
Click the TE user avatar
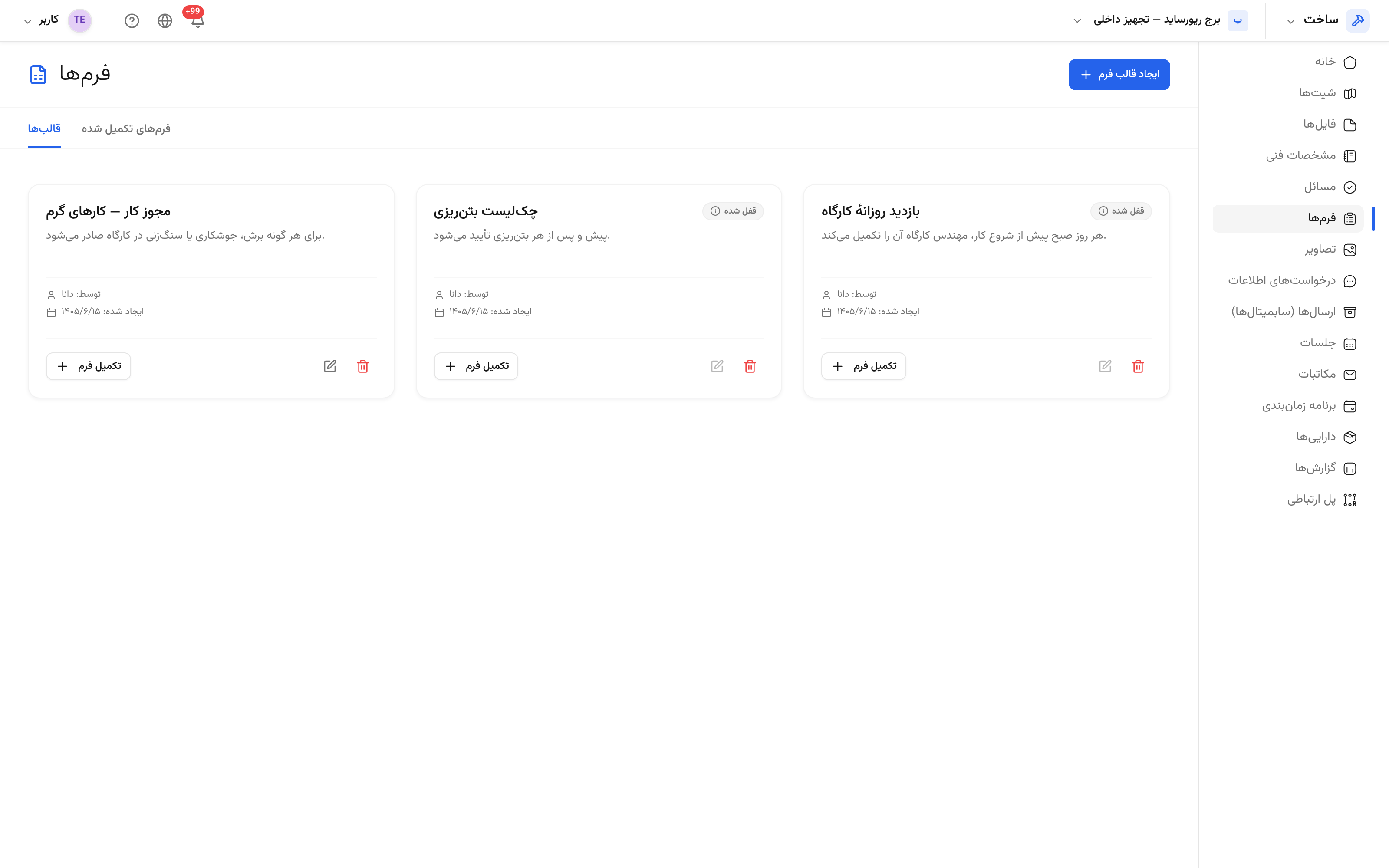click(80, 20)
